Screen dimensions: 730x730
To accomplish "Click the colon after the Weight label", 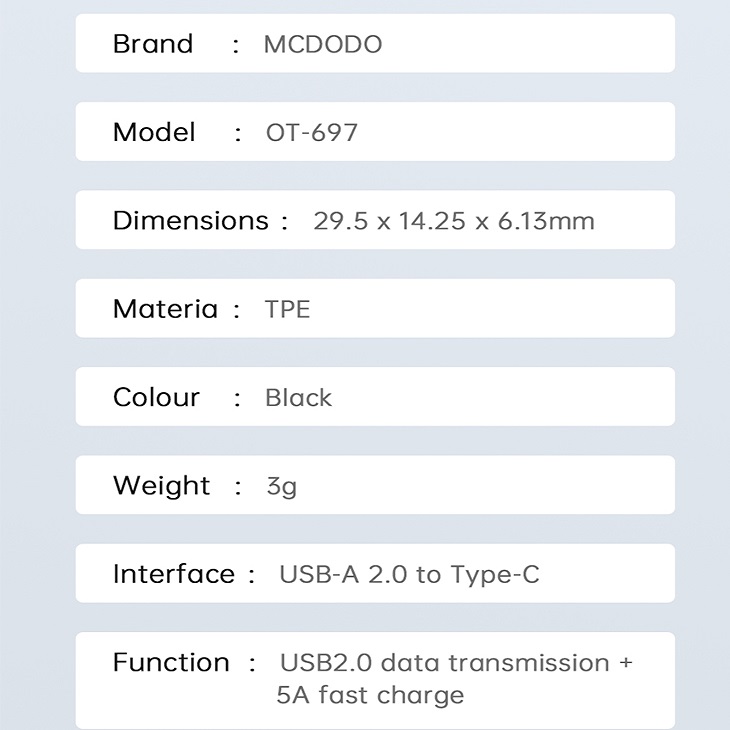I will click(x=238, y=487).
